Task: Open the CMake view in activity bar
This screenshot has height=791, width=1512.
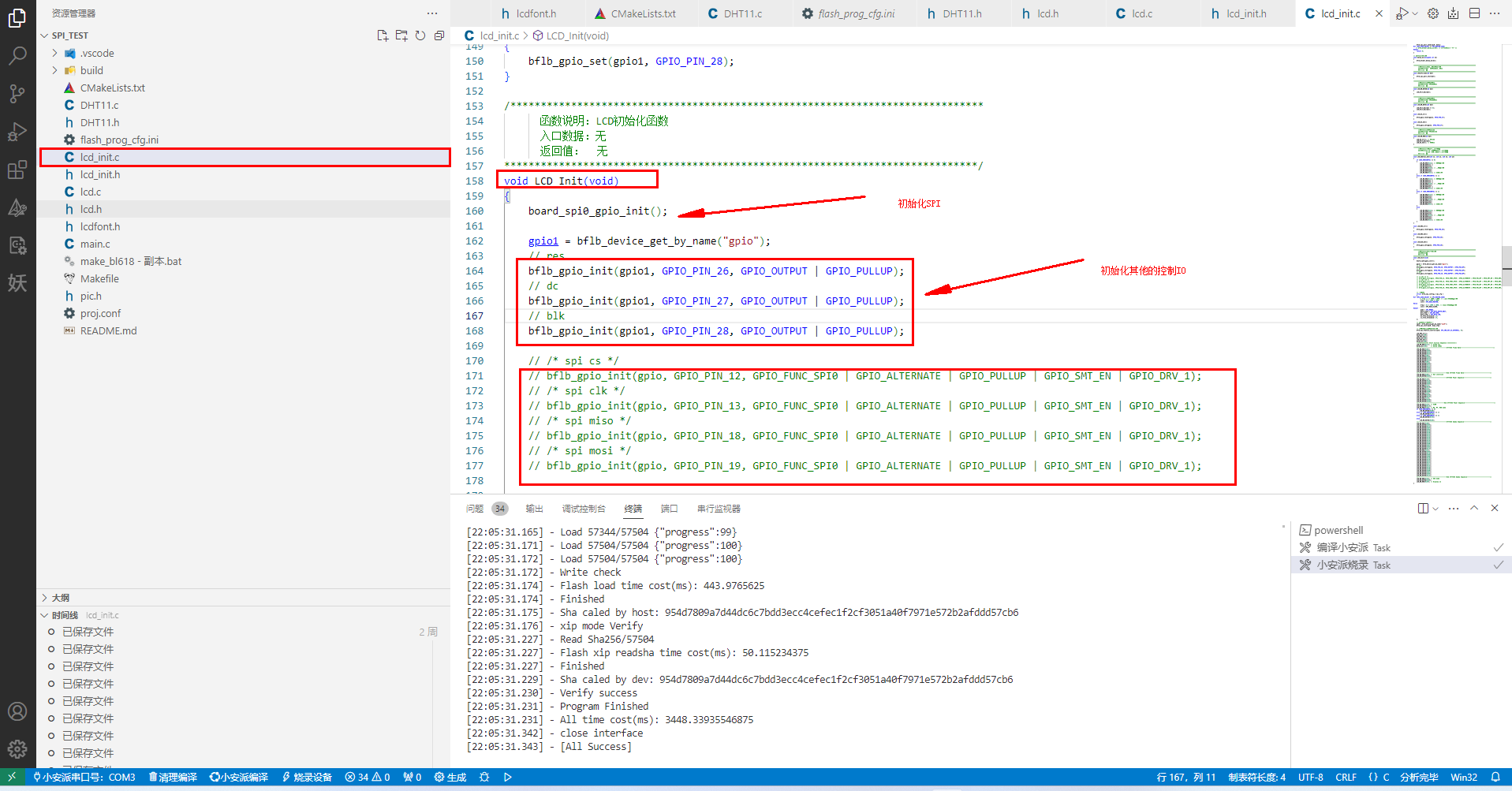Action: tap(17, 207)
